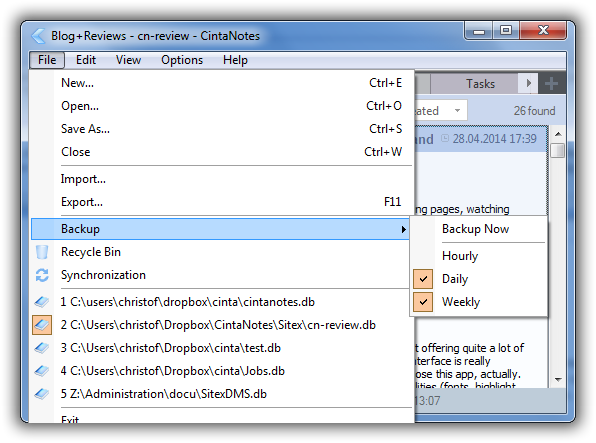596x443 pixels.
Task: Open recent file 5 SitexDMS.db
Action: pyautogui.click(x=222, y=394)
